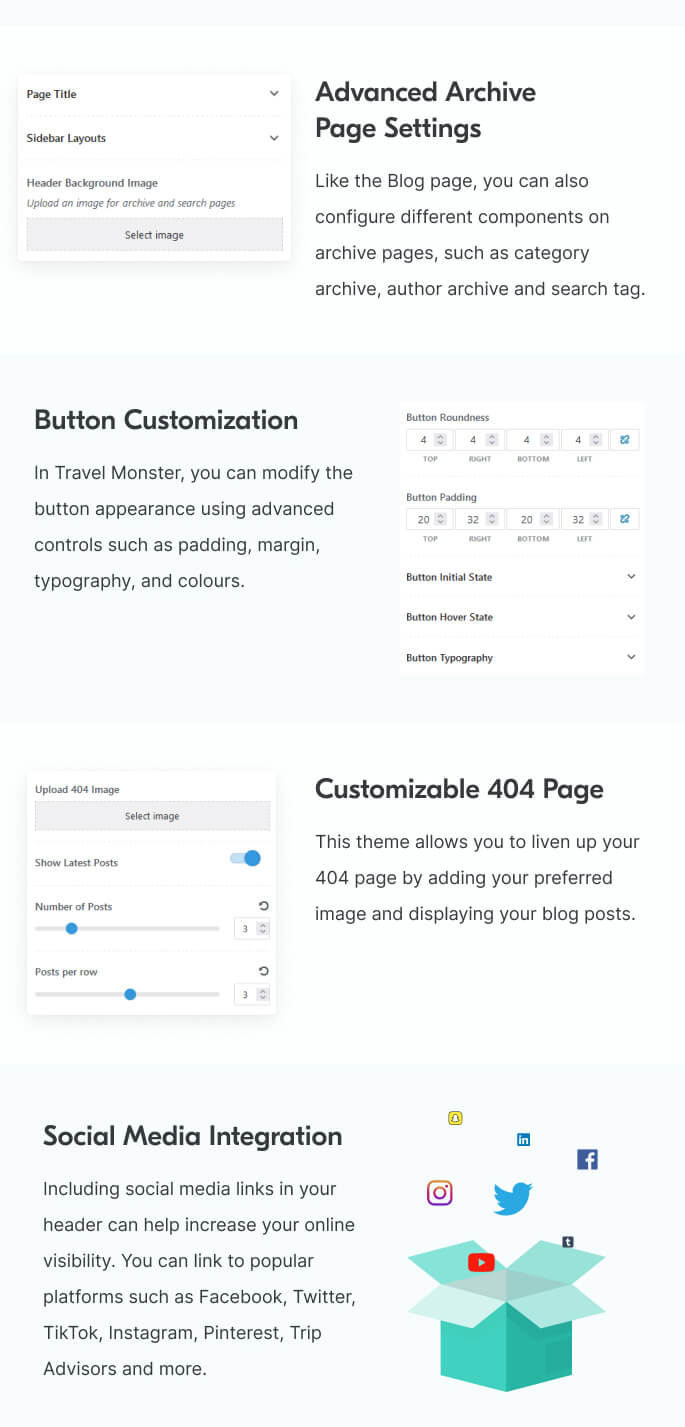Click the Posts per row slider handle

point(130,994)
